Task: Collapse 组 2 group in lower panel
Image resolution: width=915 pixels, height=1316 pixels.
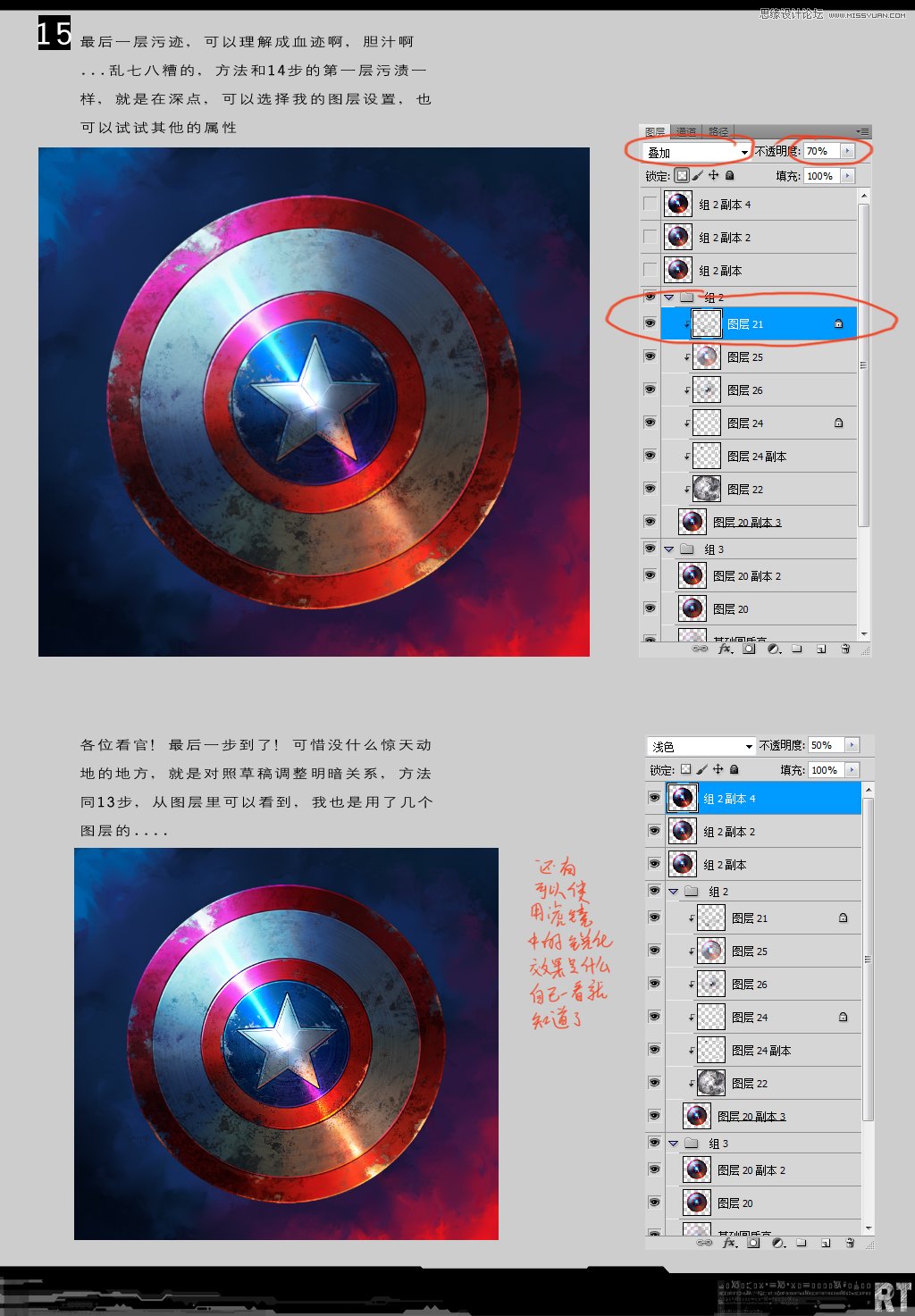Action: [x=673, y=891]
